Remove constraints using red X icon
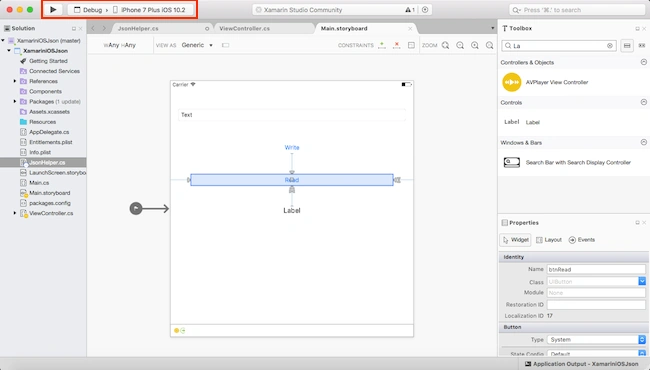The width and height of the screenshot is (650, 370). 397,45
